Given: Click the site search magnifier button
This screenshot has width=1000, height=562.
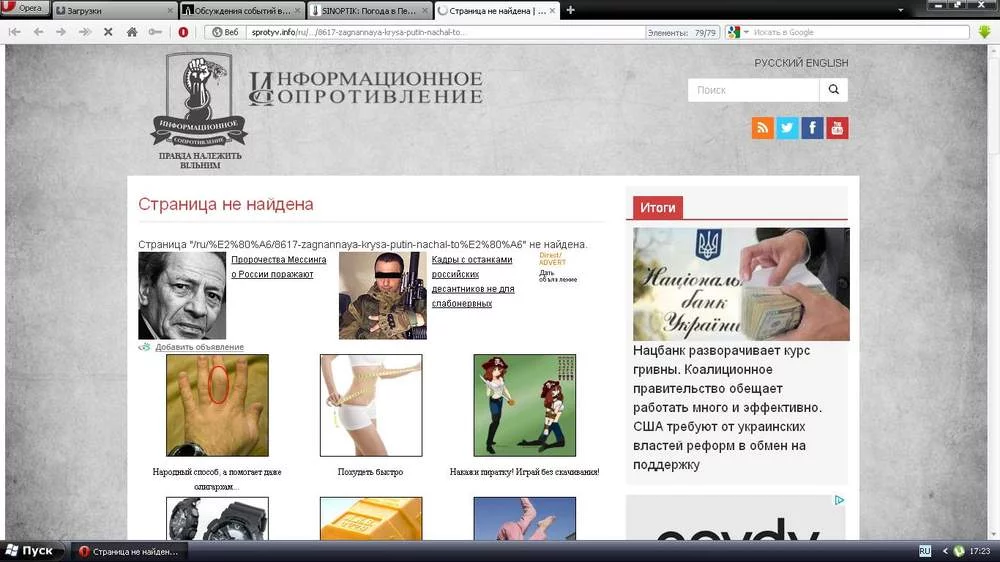Looking at the screenshot, I should point(834,90).
